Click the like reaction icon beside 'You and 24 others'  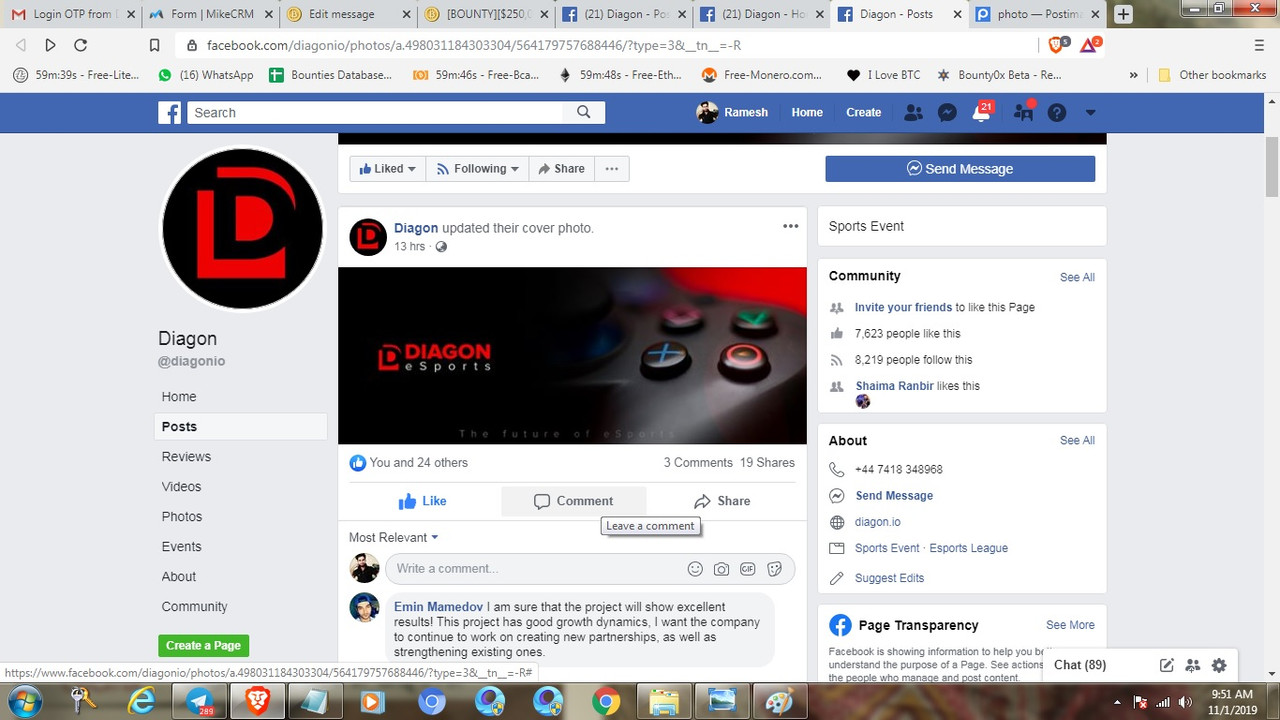click(358, 463)
